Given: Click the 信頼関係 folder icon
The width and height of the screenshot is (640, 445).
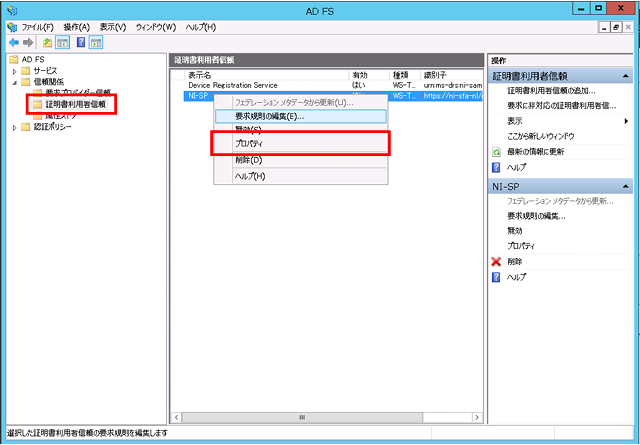Looking at the screenshot, I should [x=26, y=82].
